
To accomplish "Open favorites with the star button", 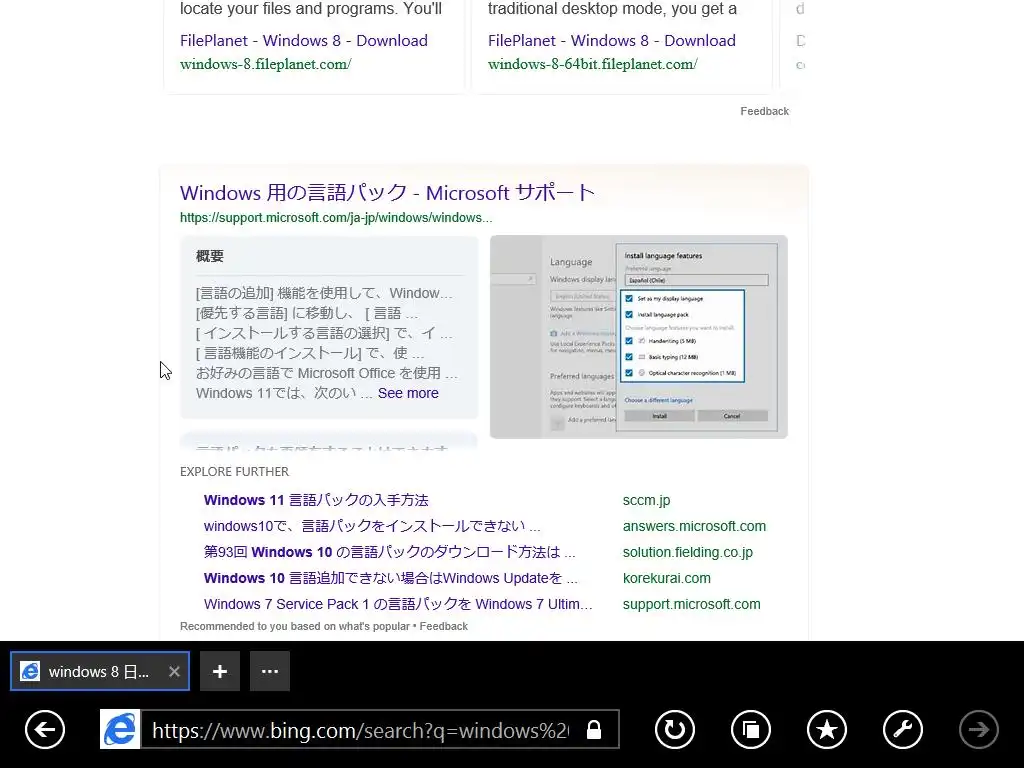I will [x=827, y=729].
